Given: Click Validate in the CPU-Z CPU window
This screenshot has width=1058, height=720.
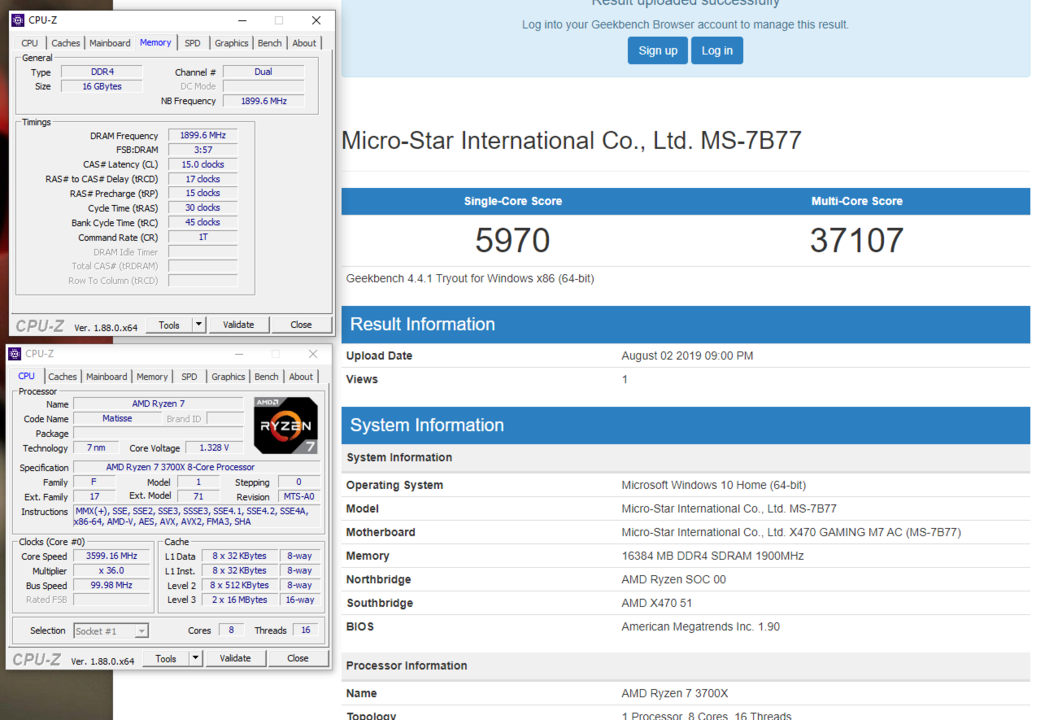Looking at the screenshot, I should click(235, 659).
